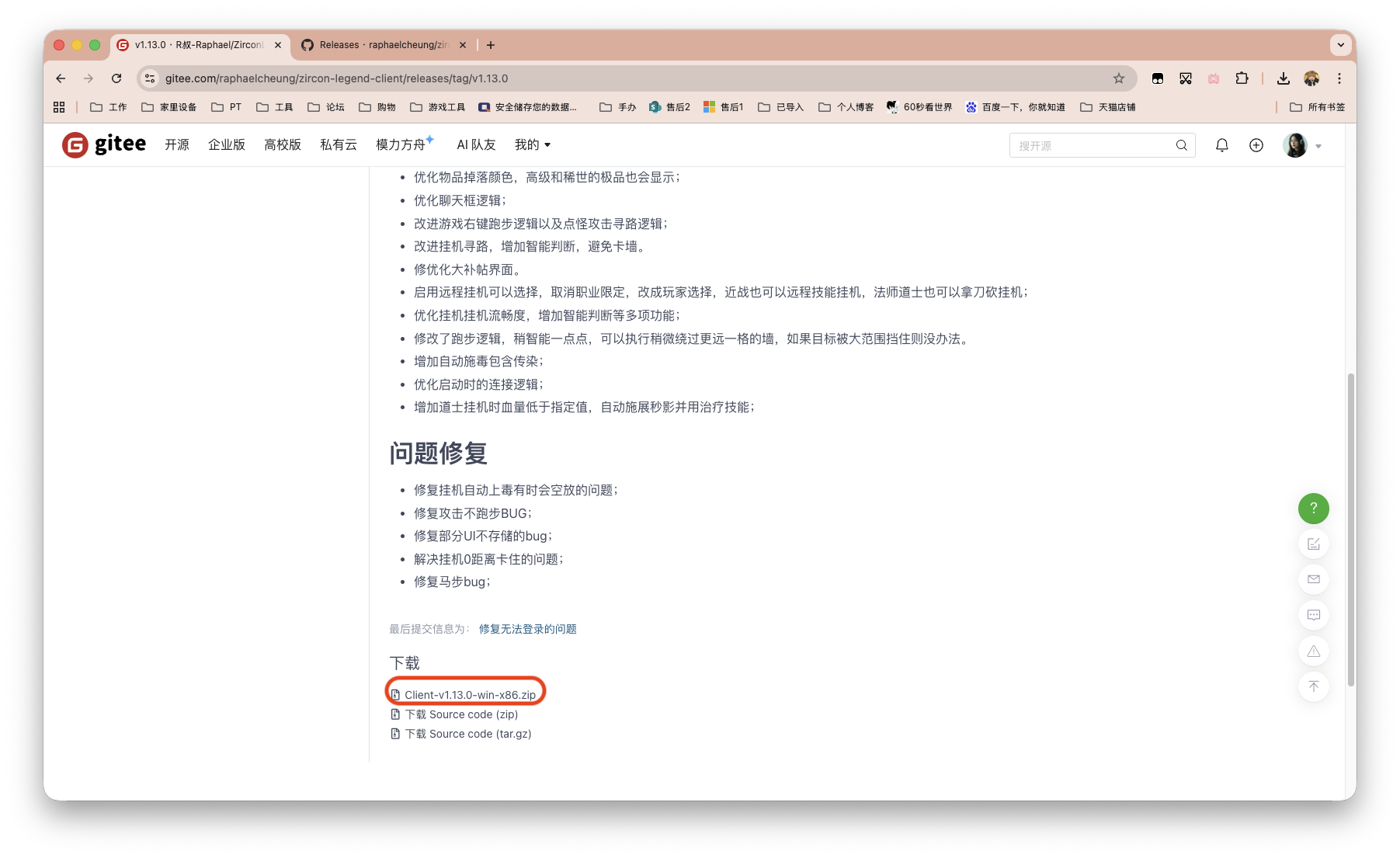Viewport: 1400px width, 858px height.
Task: Download Client-v1.13.0-win-x86.zip
Action: [x=471, y=694]
